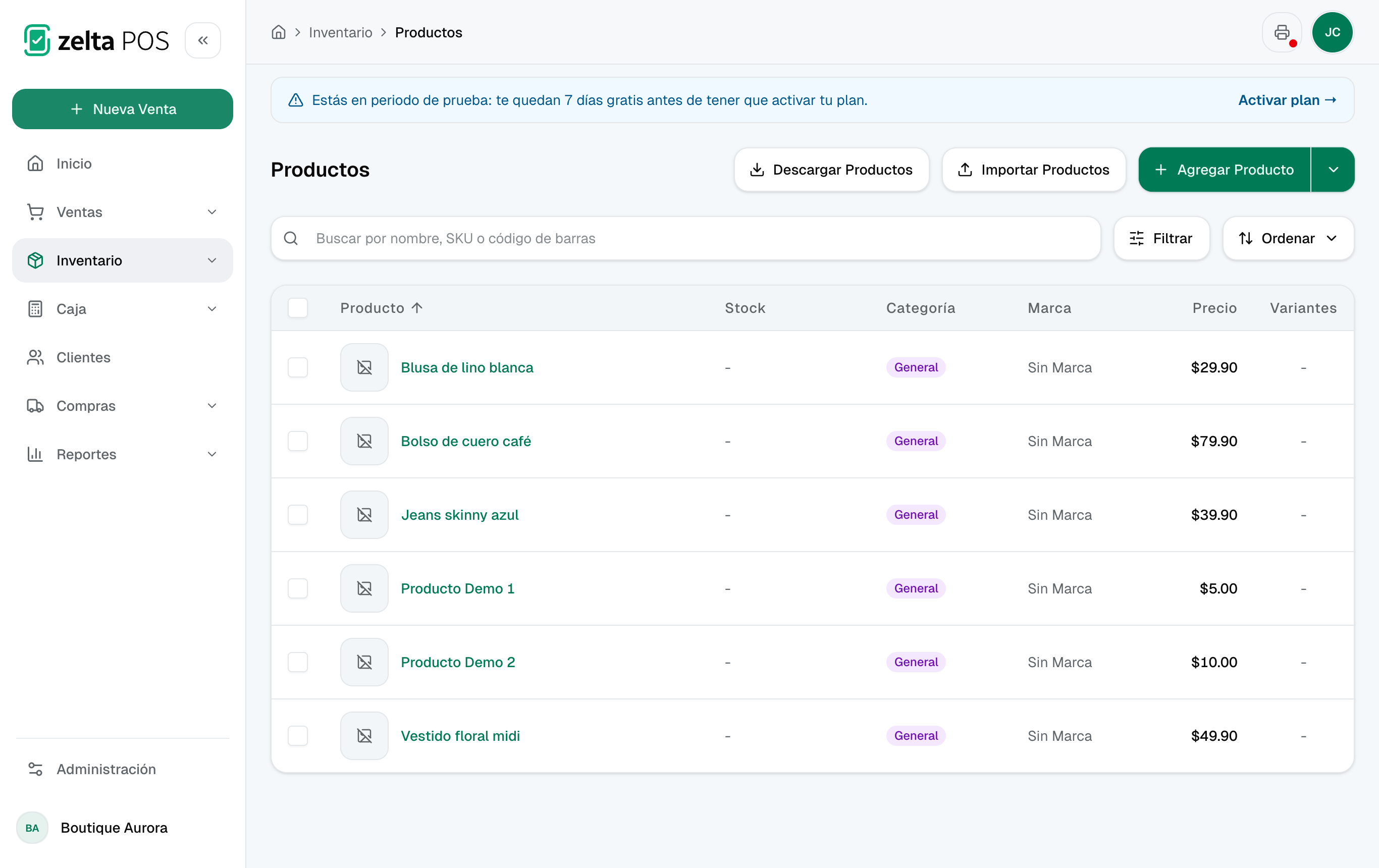Click General tag on Vestido floral midi
This screenshot has height=868, width=1379.
coord(916,736)
